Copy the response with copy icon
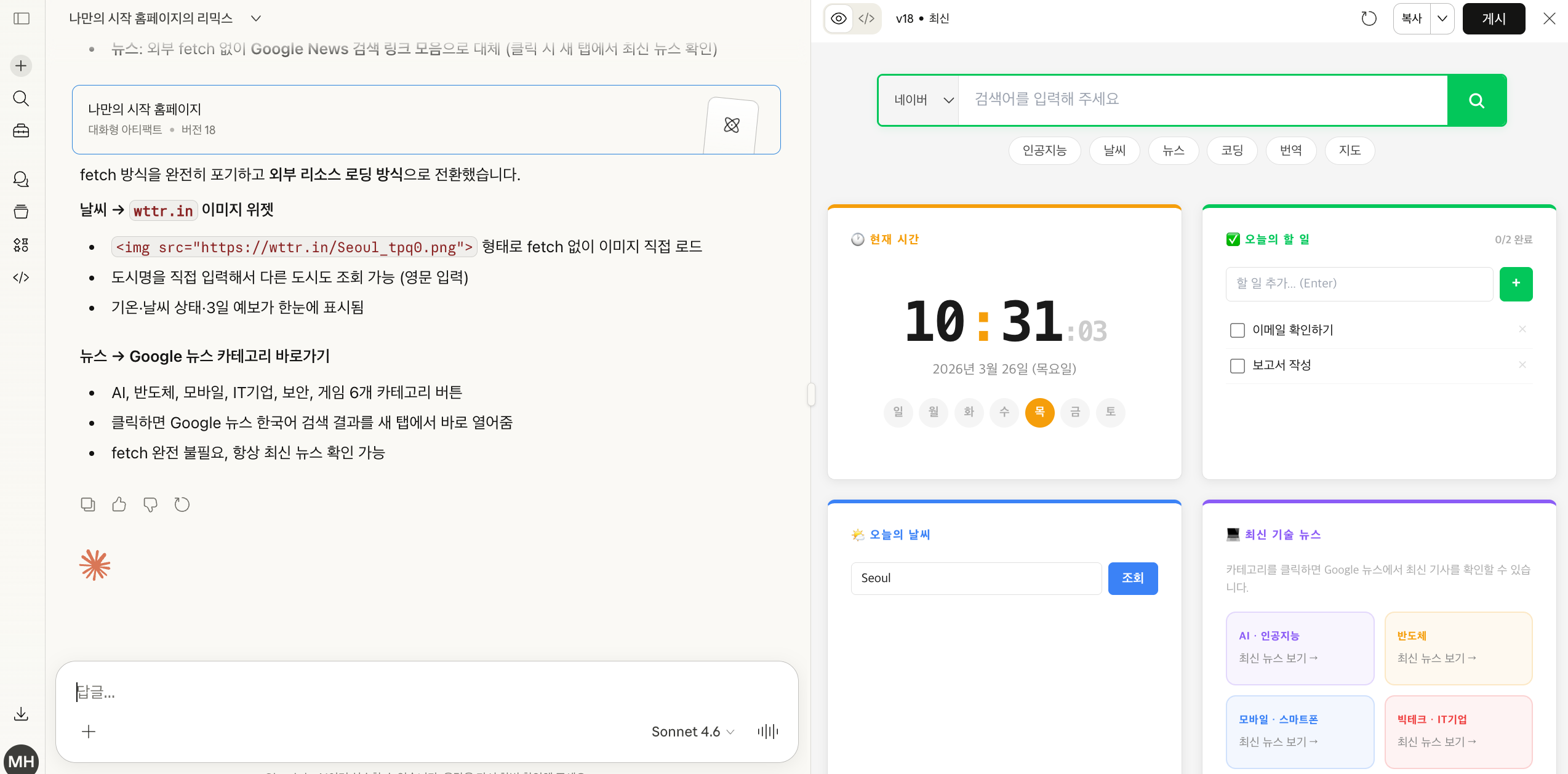The height and width of the screenshot is (774, 1568). (x=88, y=505)
